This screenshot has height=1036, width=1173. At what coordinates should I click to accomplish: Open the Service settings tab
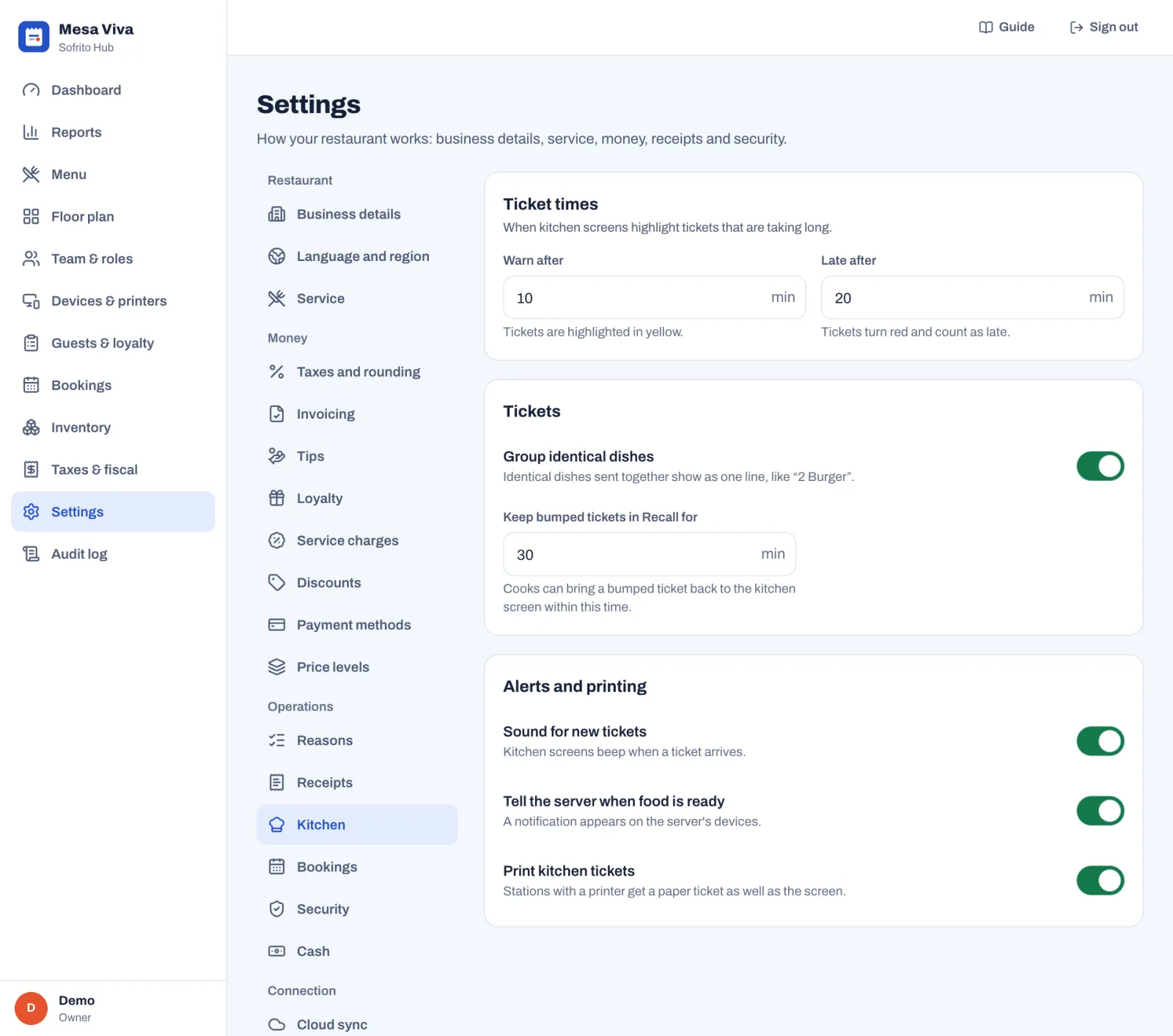click(x=357, y=298)
